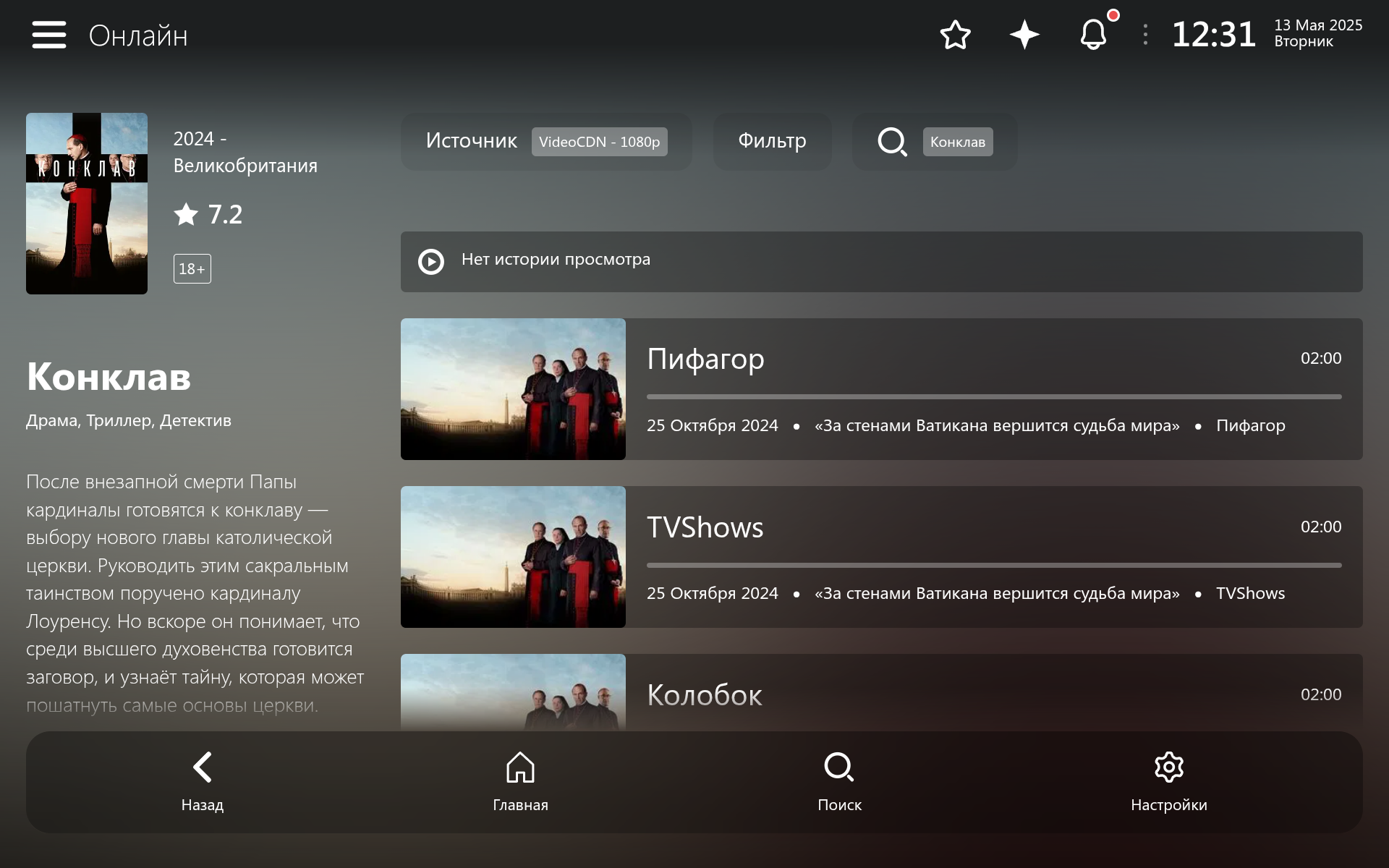
Task: Click the magnifier icon beside Конклав
Action: point(892,142)
